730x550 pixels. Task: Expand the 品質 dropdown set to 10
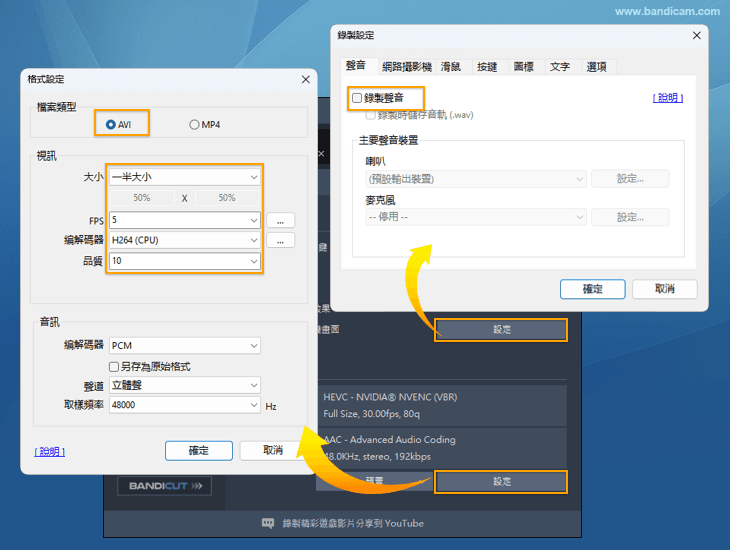point(185,261)
